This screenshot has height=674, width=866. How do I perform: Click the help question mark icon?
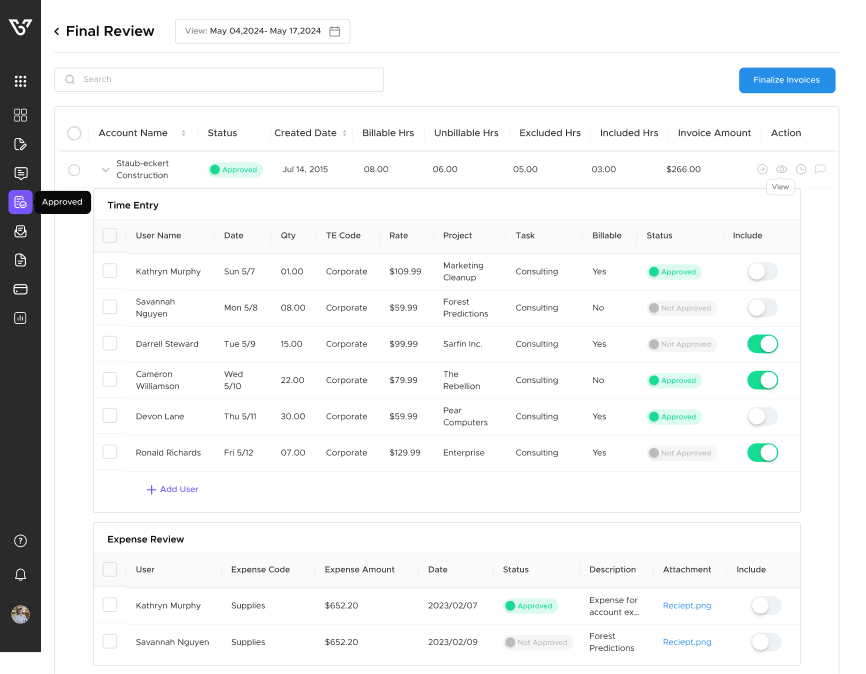pos(20,541)
